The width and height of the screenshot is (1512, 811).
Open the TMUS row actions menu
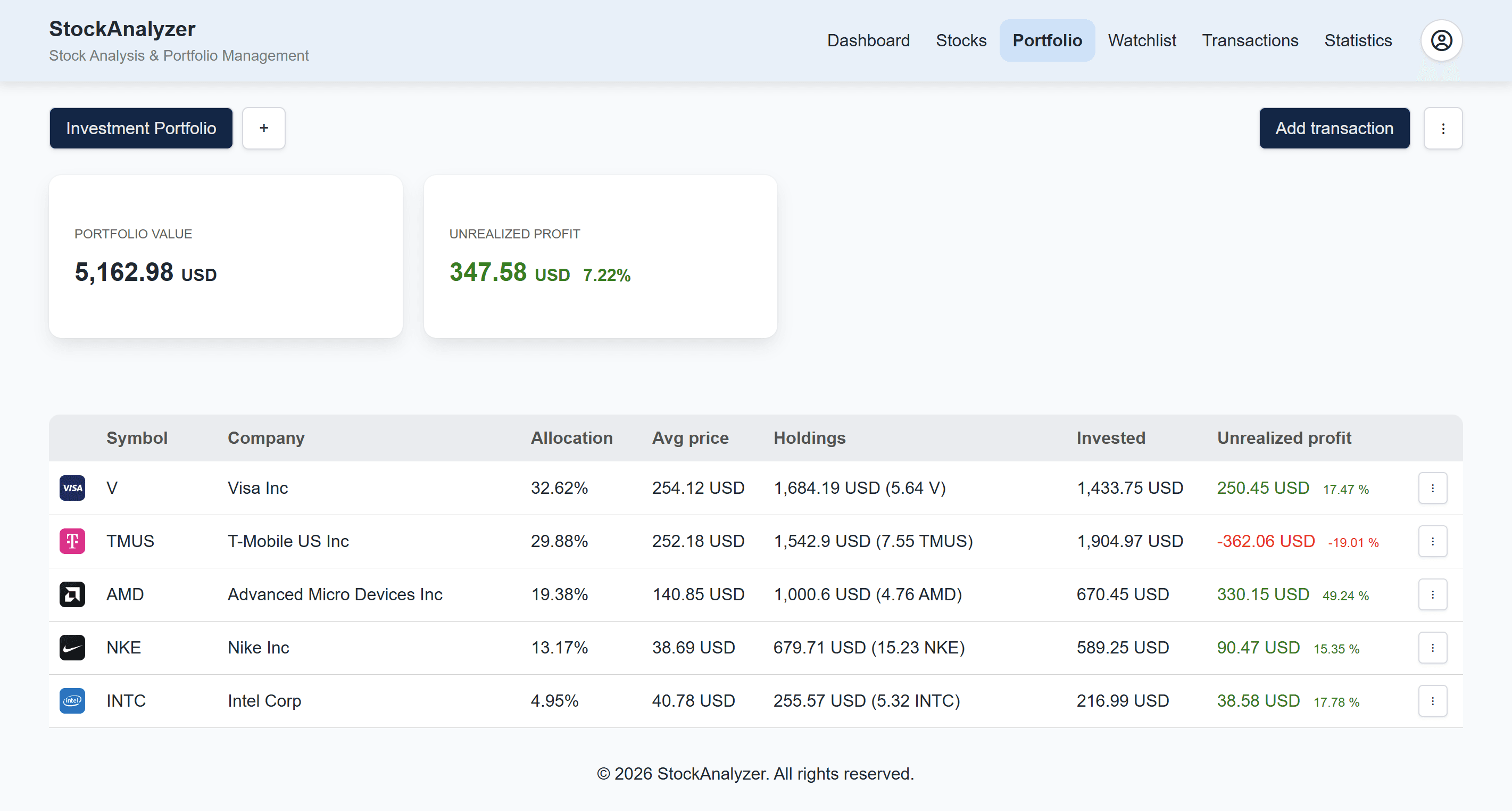click(x=1433, y=541)
